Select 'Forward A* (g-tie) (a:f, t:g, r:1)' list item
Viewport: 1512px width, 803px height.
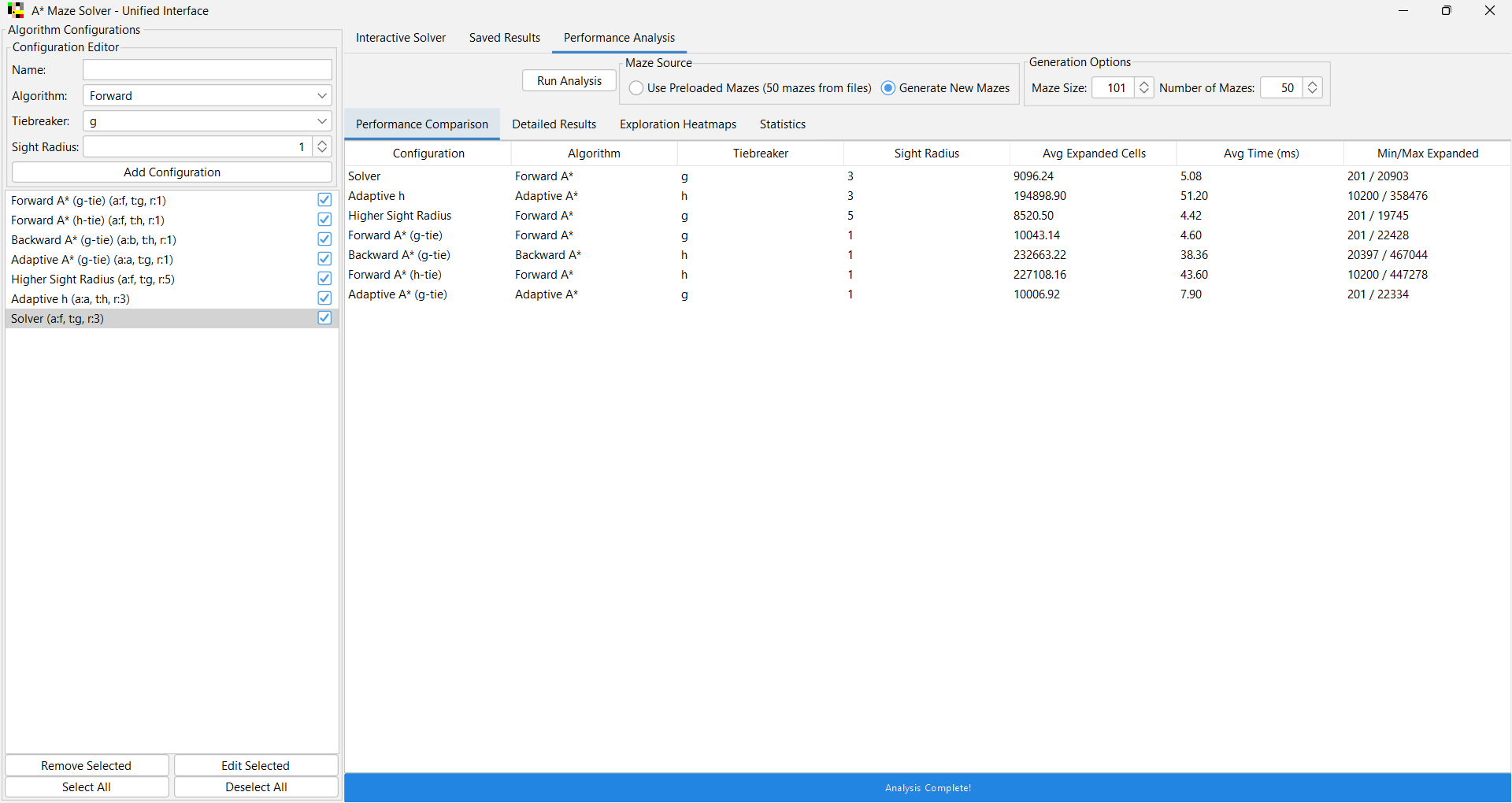(x=172, y=200)
